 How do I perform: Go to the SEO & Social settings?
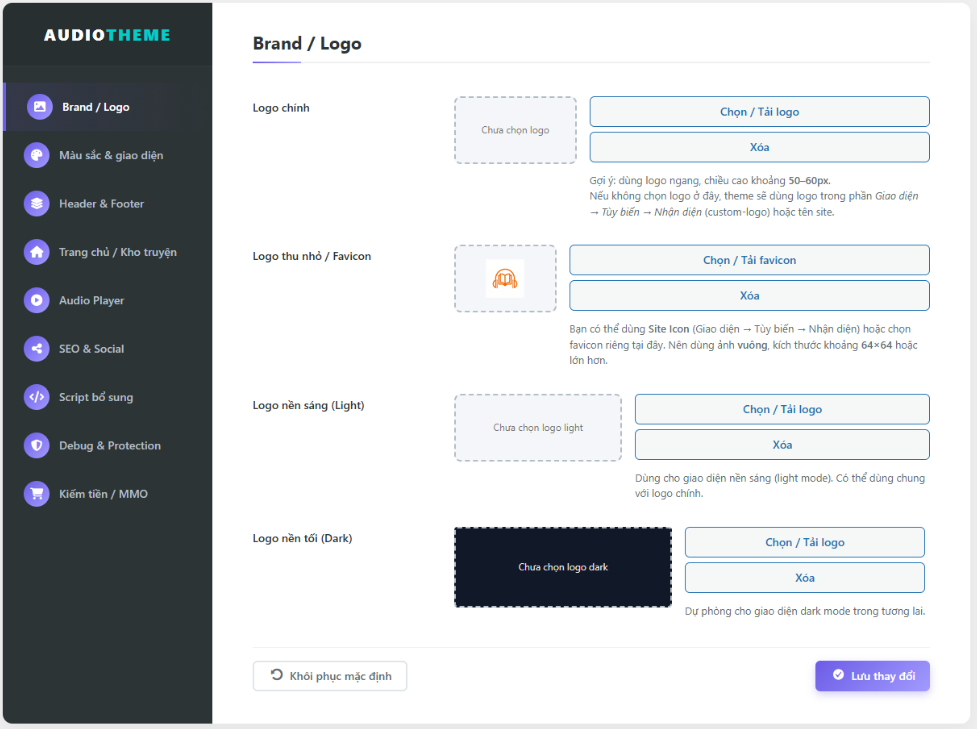click(x=91, y=349)
